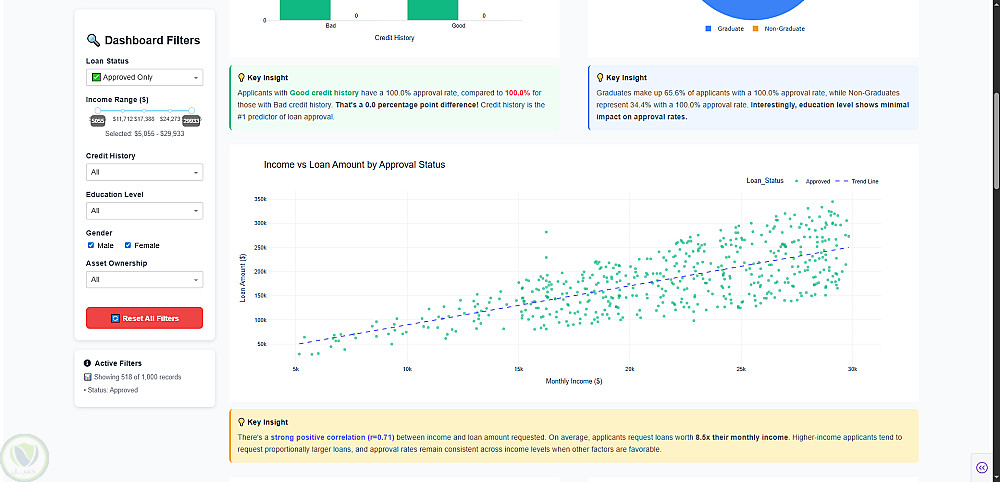Toggle the dashed Trend Line legend marker
Image resolution: width=1000 pixels, height=482 pixels.
coord(840,181)
